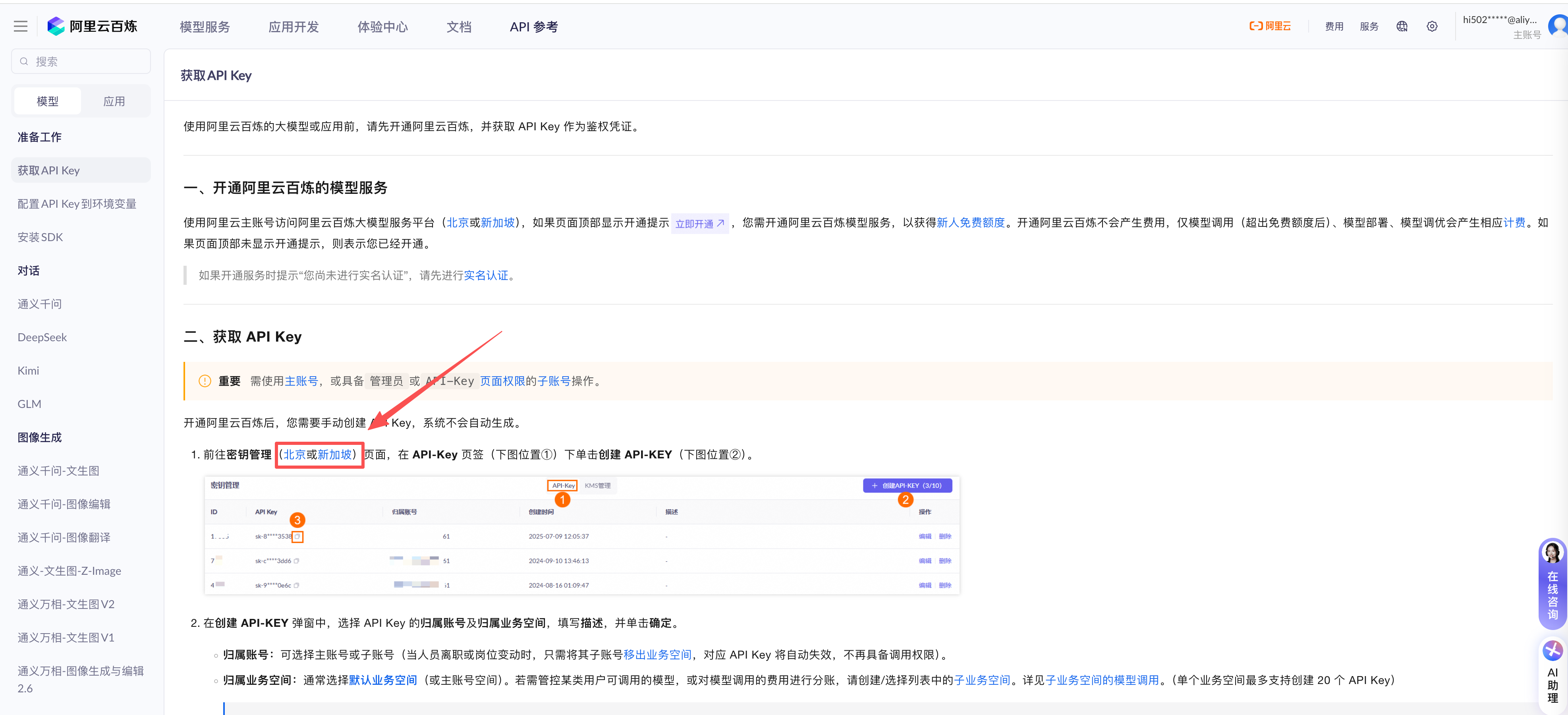Click the orange 阿里云 logo link
1568x715 pixels.
click(x=1270, y=25)
